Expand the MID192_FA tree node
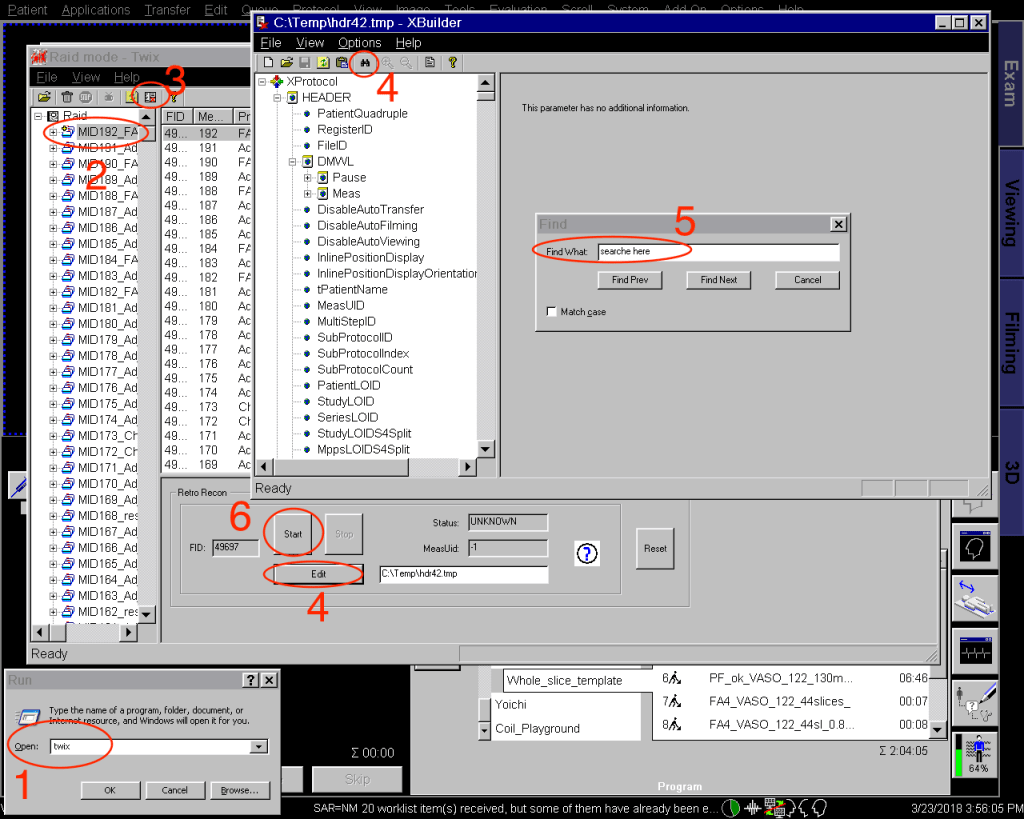This screenshot has height=819, width=1024. tap(53, 132)
